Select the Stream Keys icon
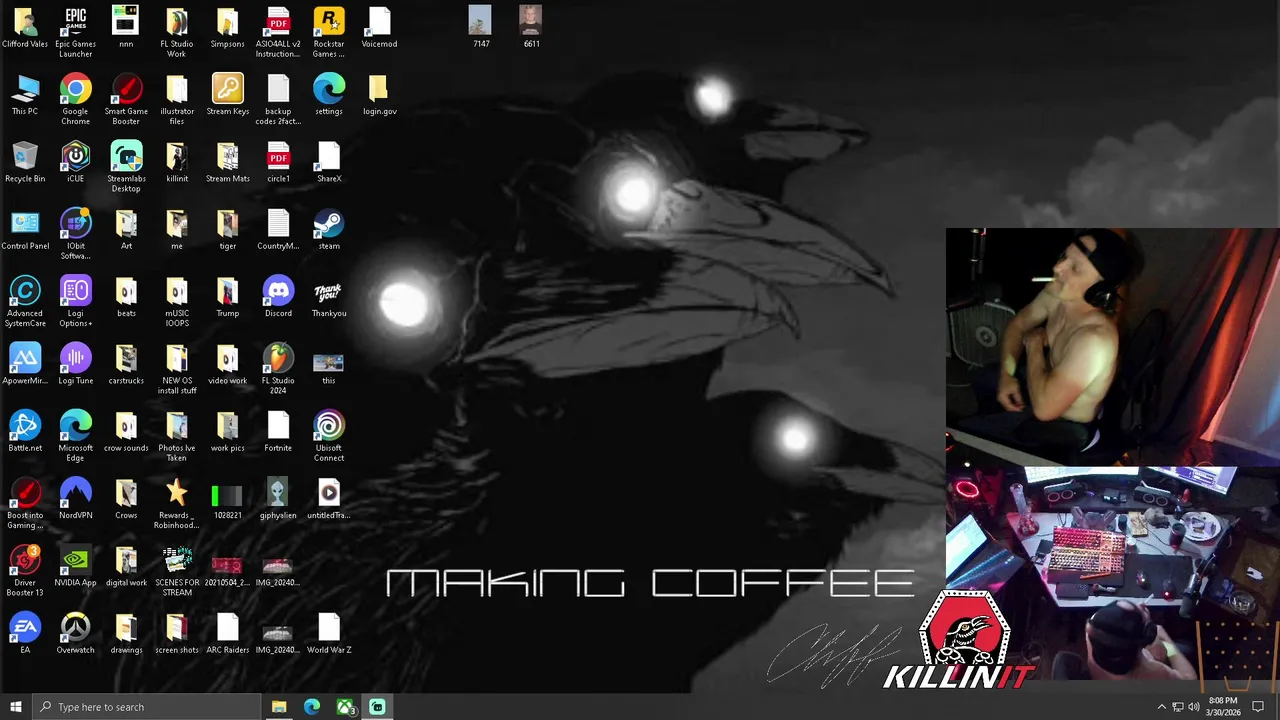The image size is (1280, 720). point(227,95)
